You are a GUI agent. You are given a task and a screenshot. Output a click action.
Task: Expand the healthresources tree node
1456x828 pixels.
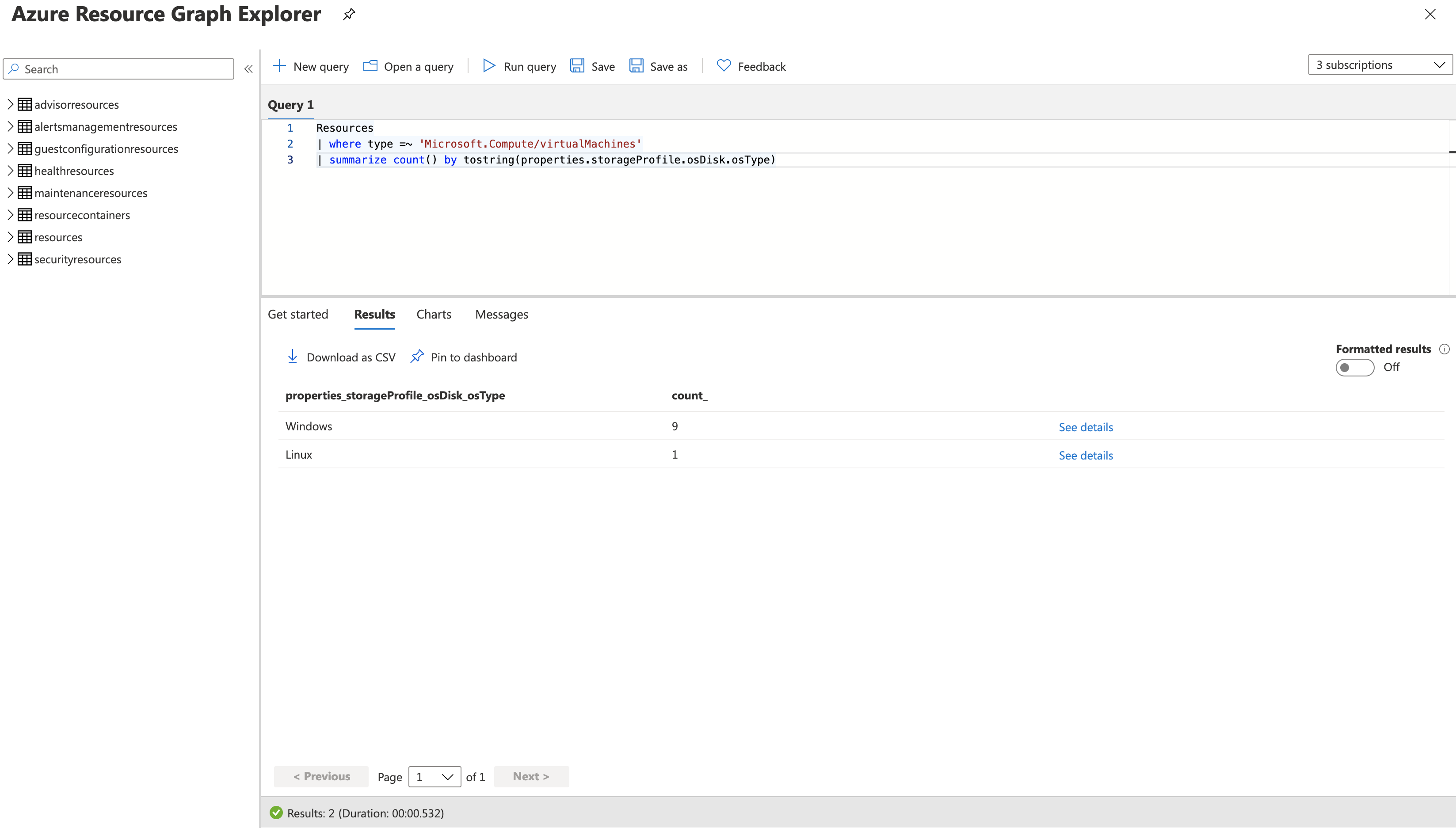pos(10,171)
